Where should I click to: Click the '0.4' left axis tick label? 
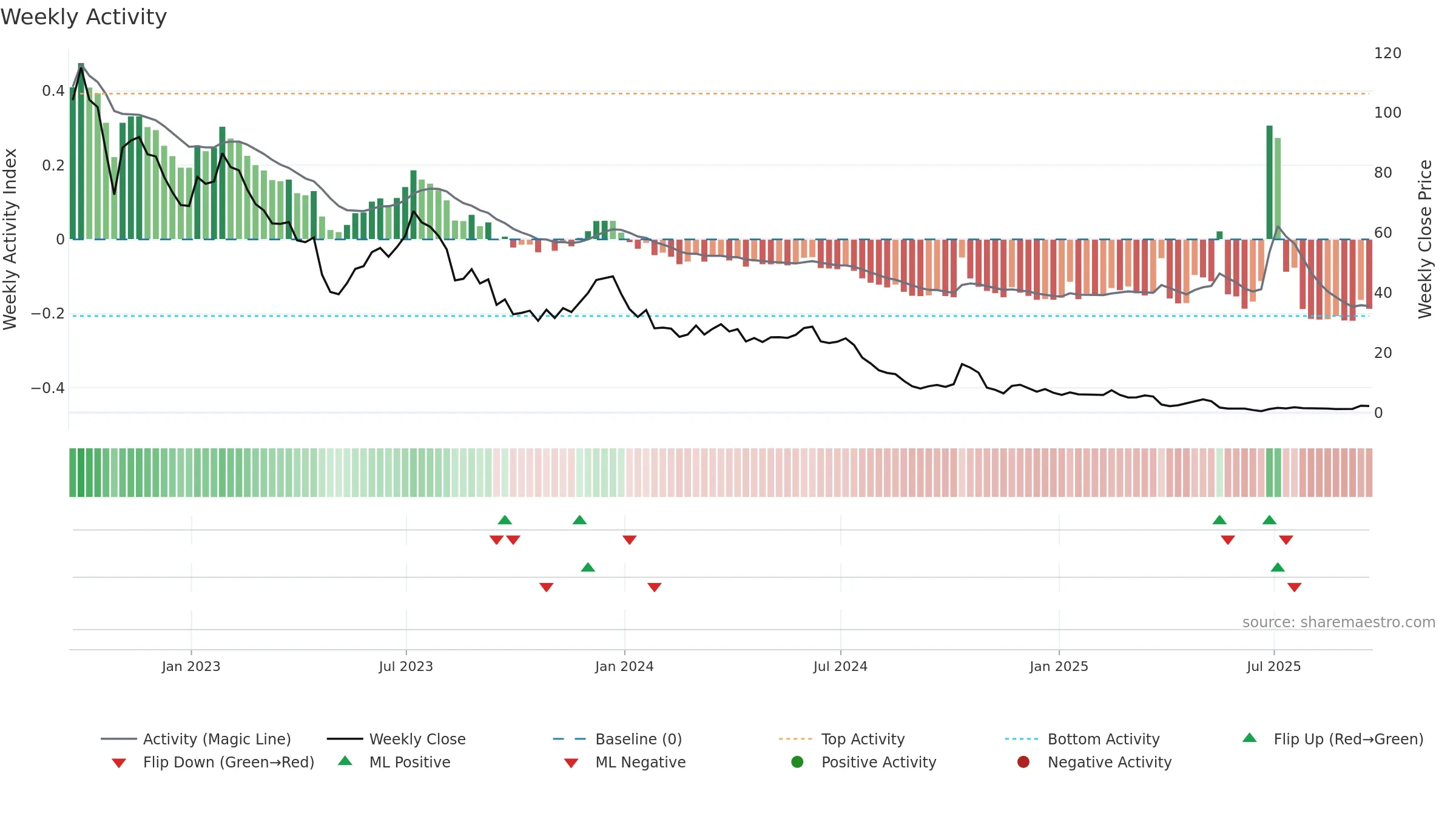pyautogui.click(x=53, y=91)
